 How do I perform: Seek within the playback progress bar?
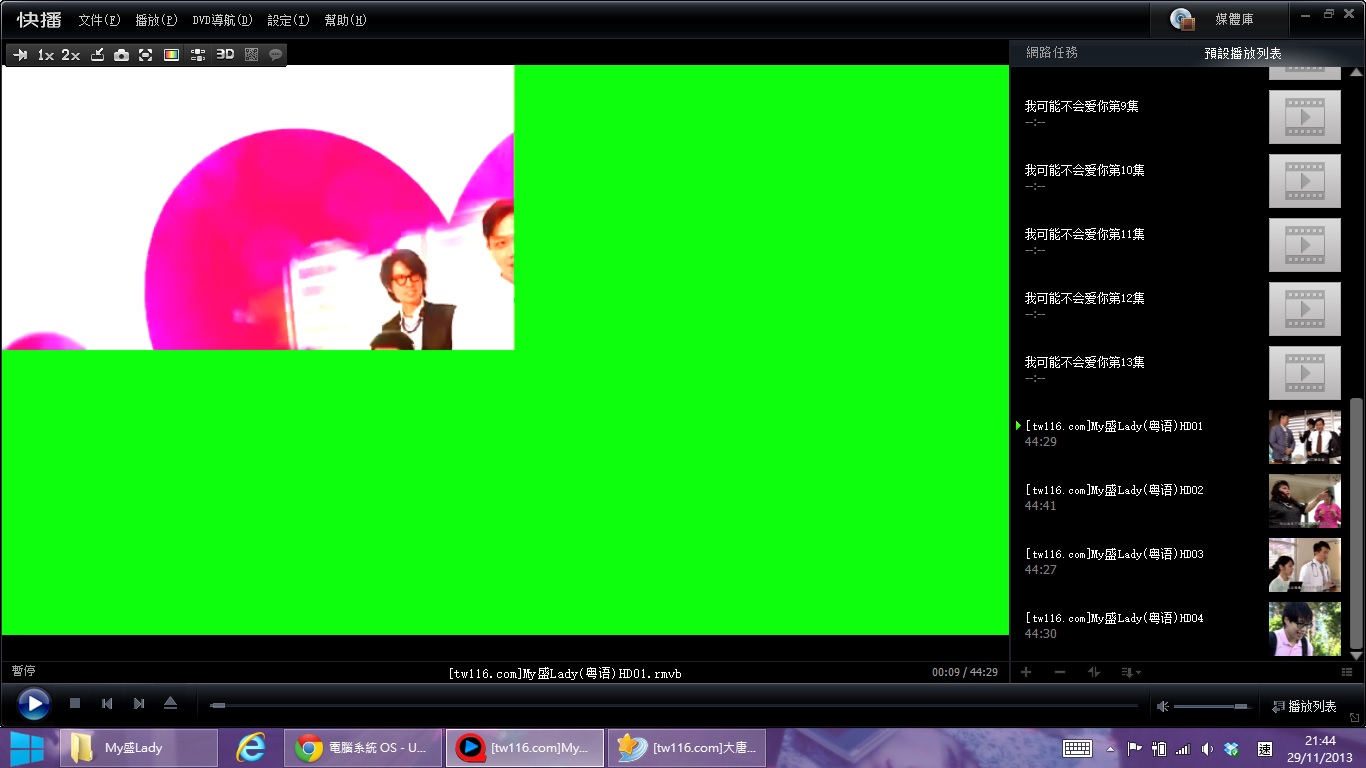(674, 706)
